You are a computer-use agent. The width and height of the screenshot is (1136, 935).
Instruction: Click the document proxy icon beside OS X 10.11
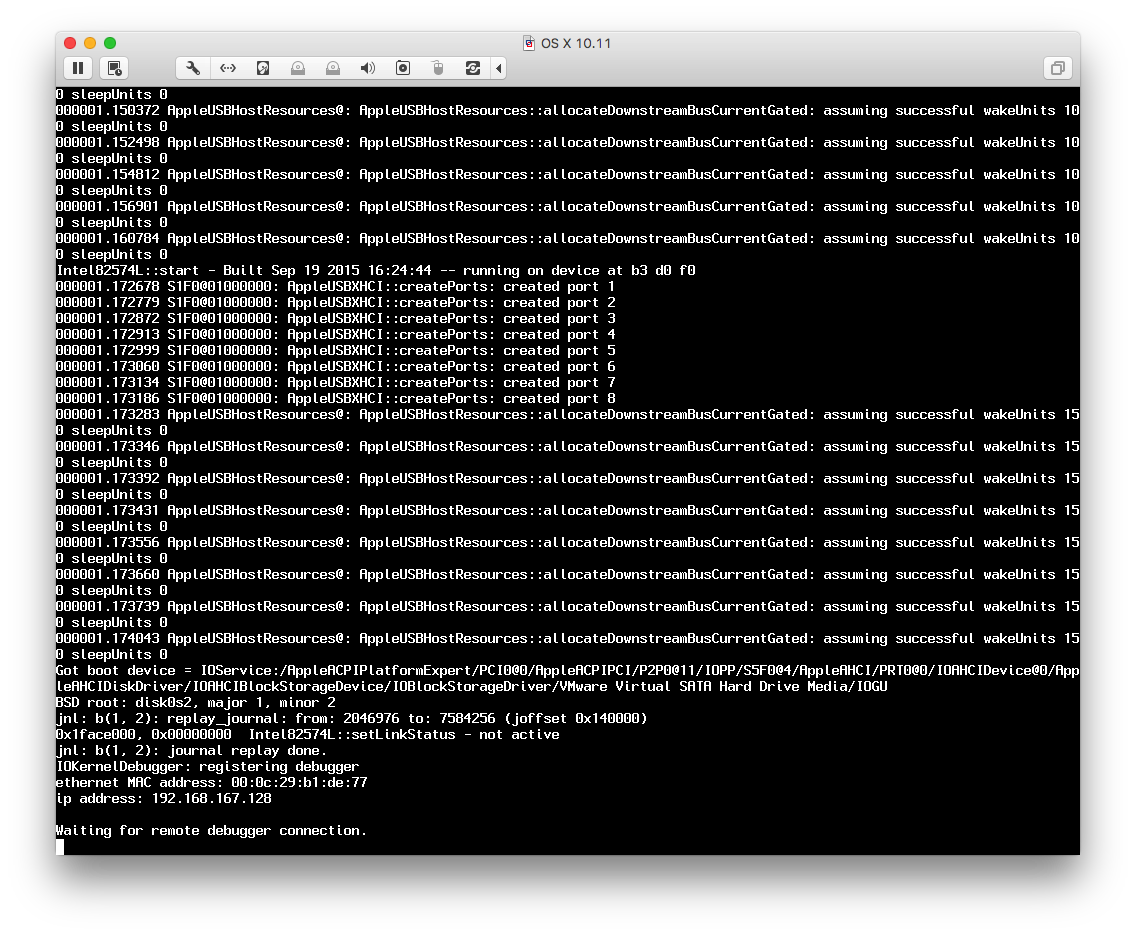click(x=528, y=43)
